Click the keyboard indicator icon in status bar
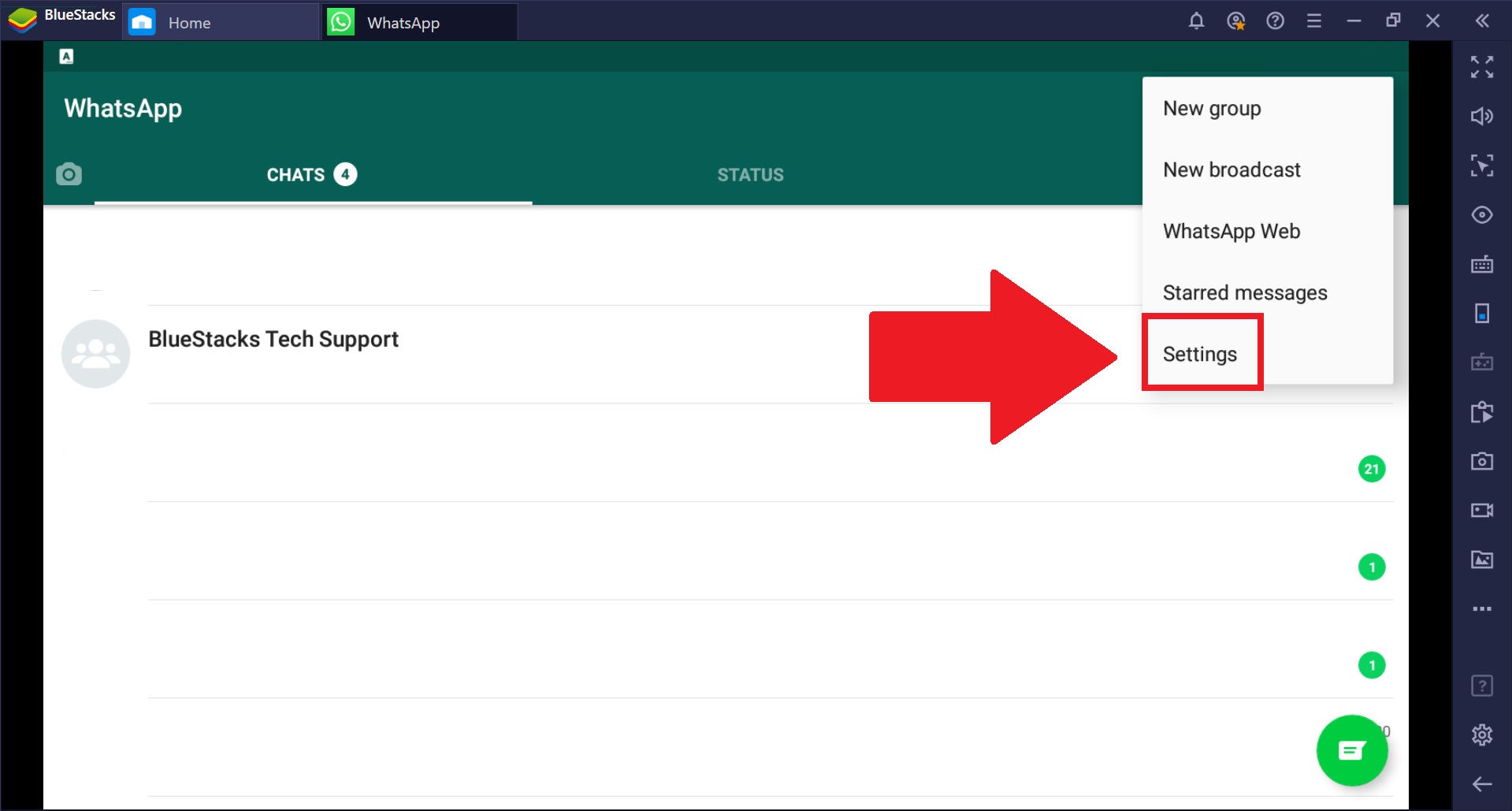This screenshot has height=811, width=1512. (67, 56)
